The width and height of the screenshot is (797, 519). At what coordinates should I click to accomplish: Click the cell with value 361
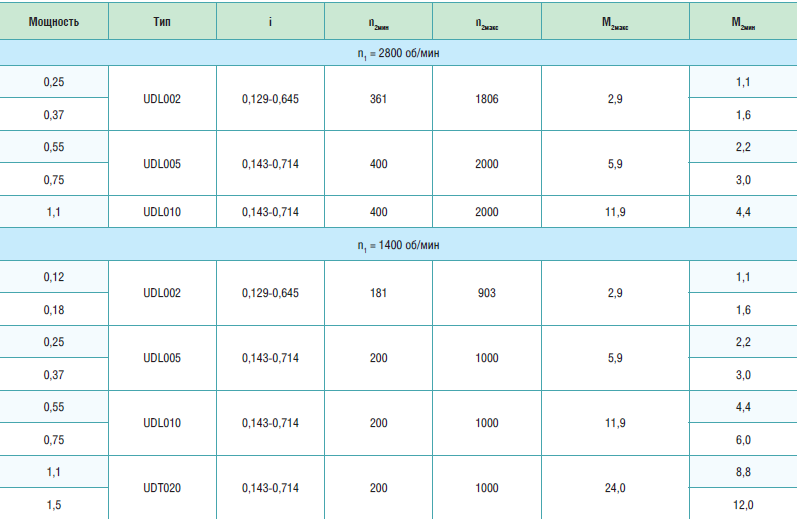tap(378, 99)
